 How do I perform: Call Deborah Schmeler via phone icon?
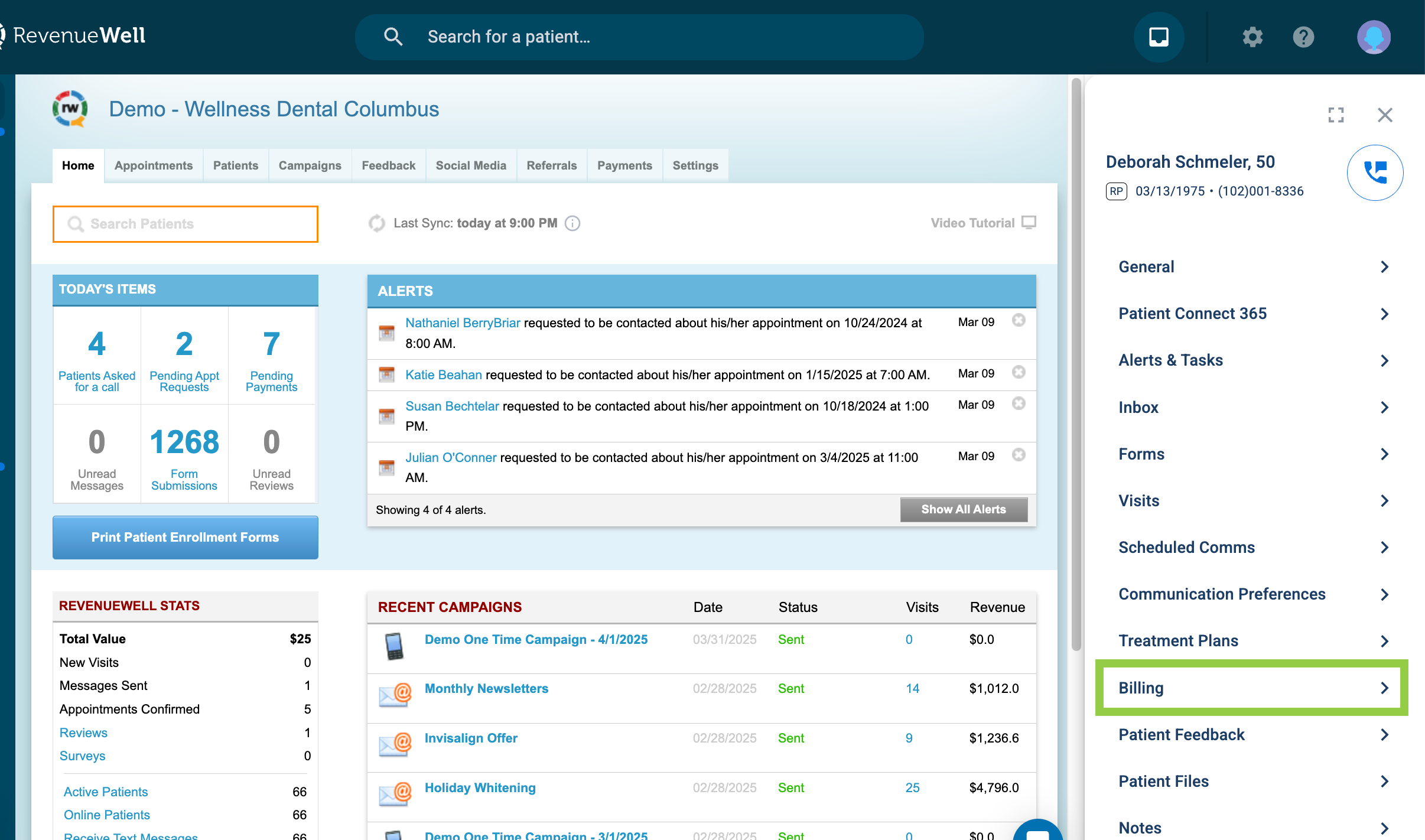(x=1375, y=172)
